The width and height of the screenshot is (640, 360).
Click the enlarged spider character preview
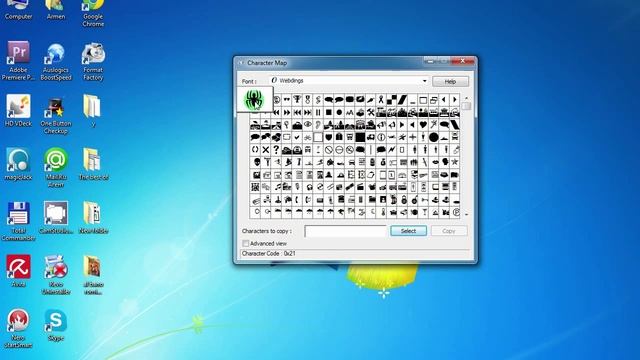point(254,99)
